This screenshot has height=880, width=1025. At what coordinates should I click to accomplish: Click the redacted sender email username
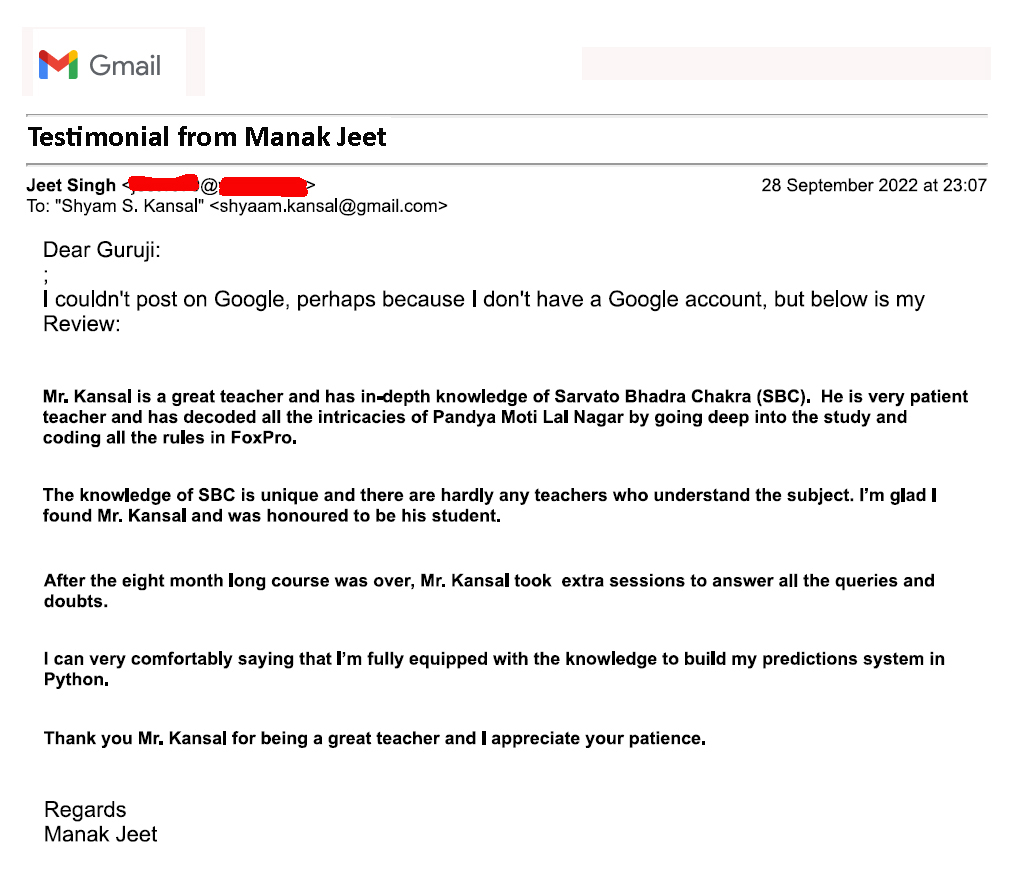click(164, 185)
